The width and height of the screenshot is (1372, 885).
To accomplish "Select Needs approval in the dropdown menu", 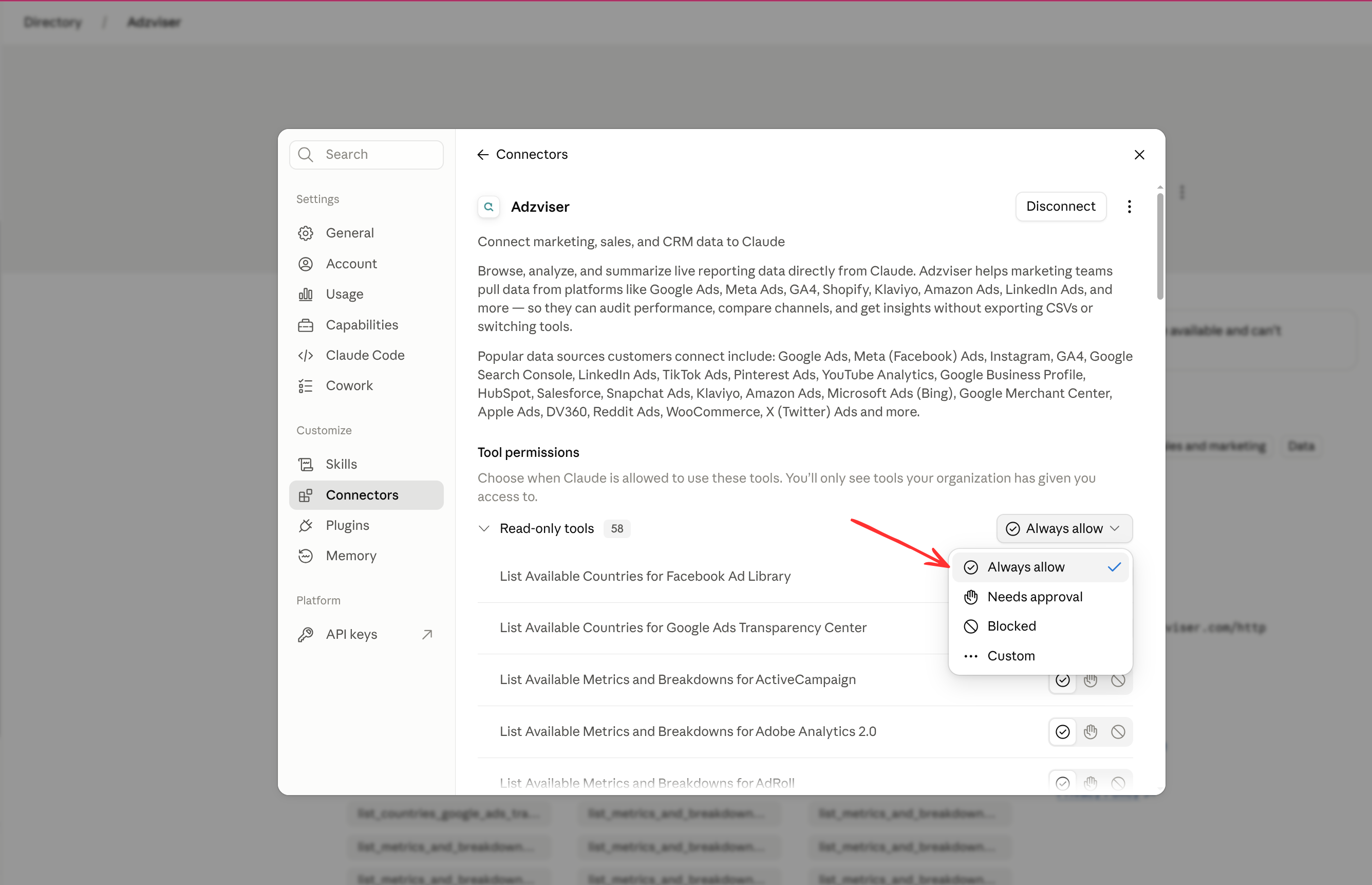I will point(1040,597).
